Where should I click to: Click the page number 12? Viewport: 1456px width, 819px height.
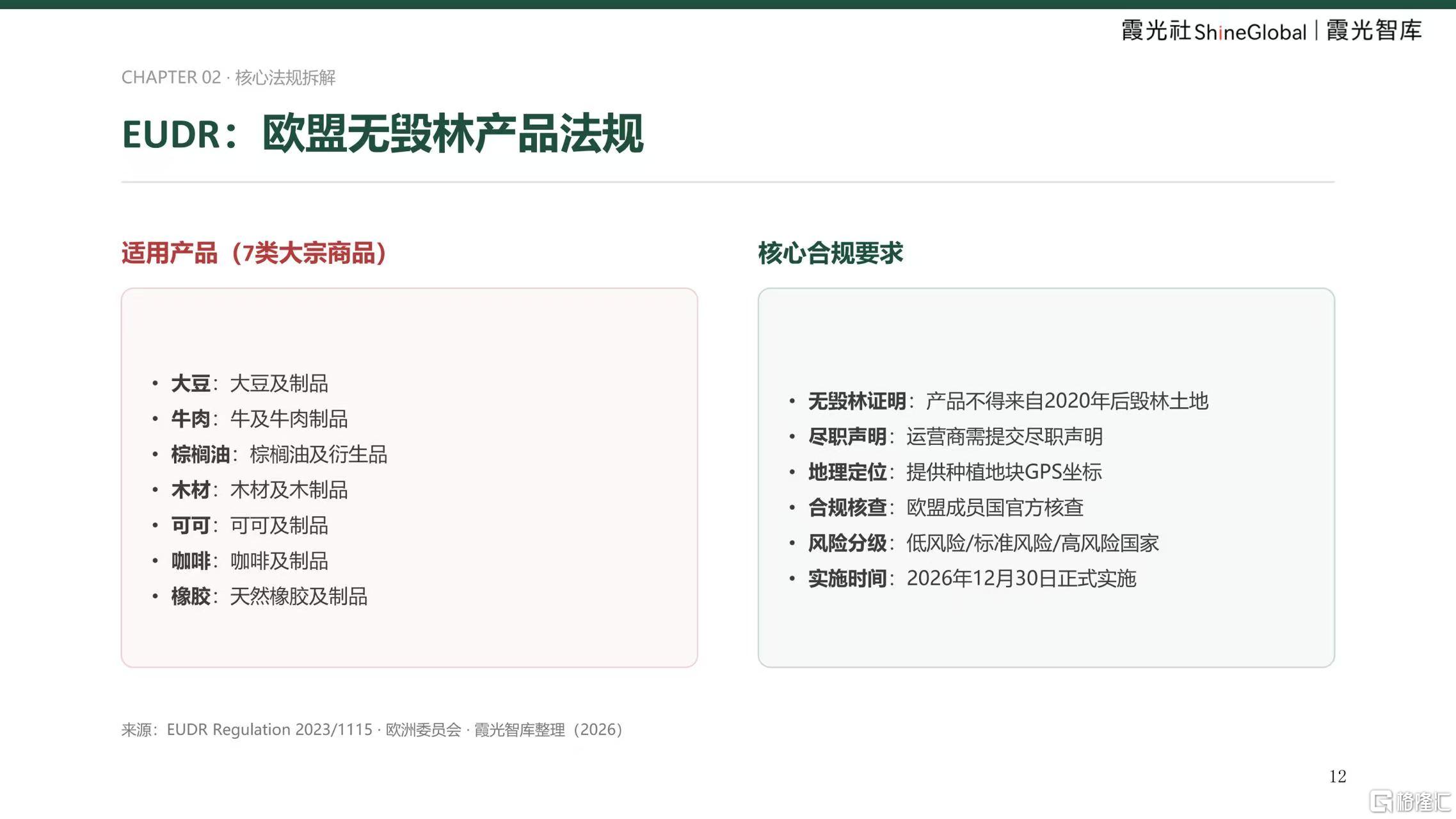[1338, 776]
